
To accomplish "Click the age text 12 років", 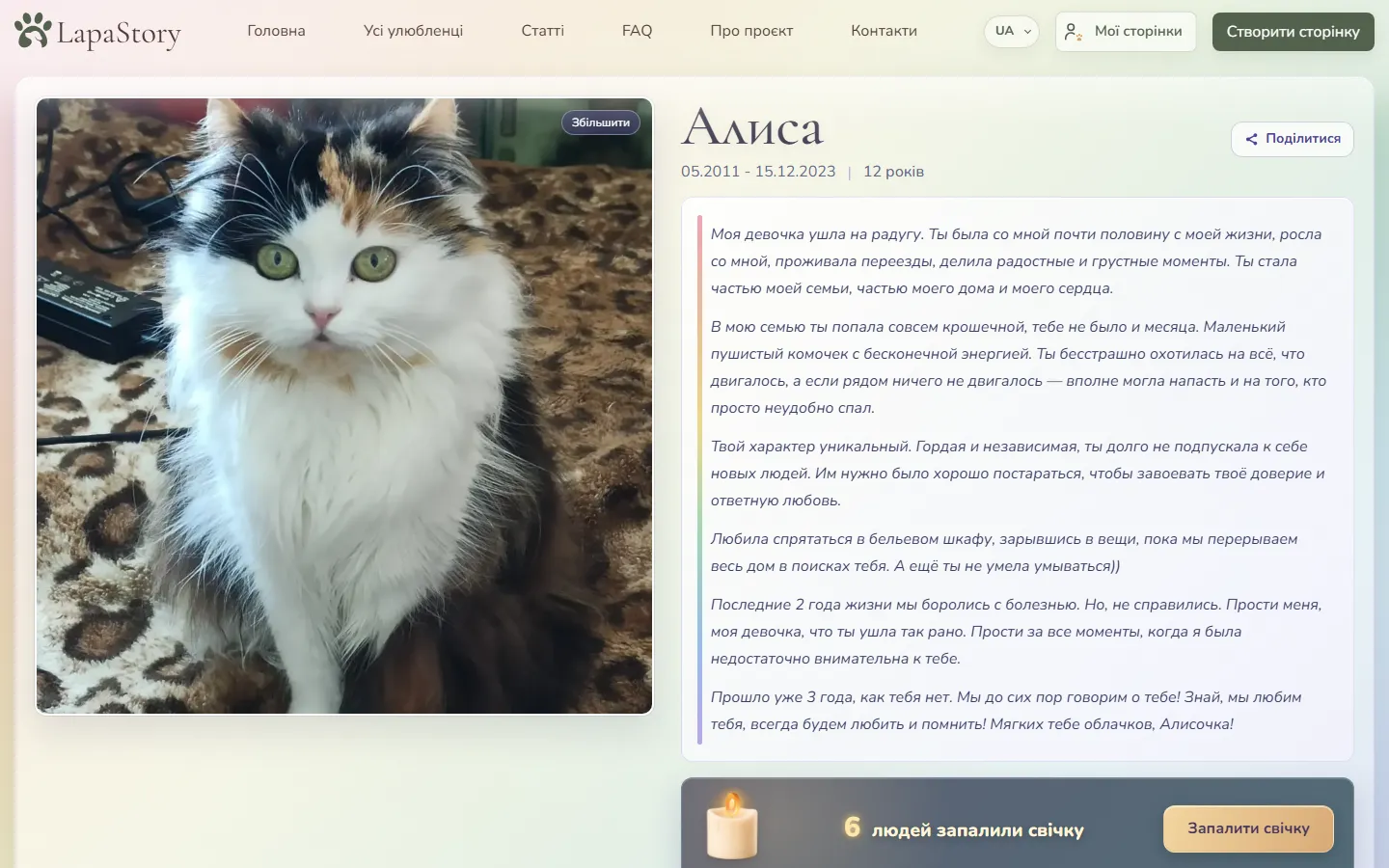I will coord(893,172).
